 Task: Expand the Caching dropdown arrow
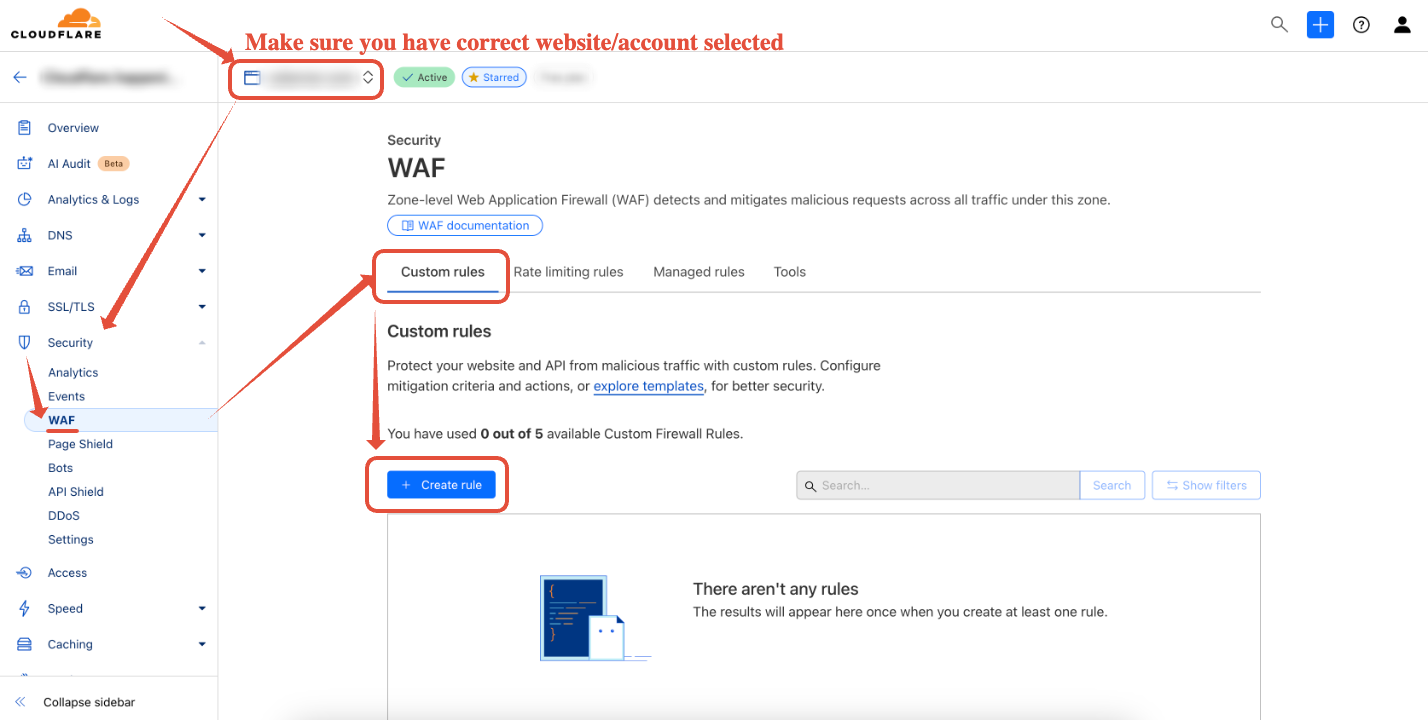coord(202,645)
